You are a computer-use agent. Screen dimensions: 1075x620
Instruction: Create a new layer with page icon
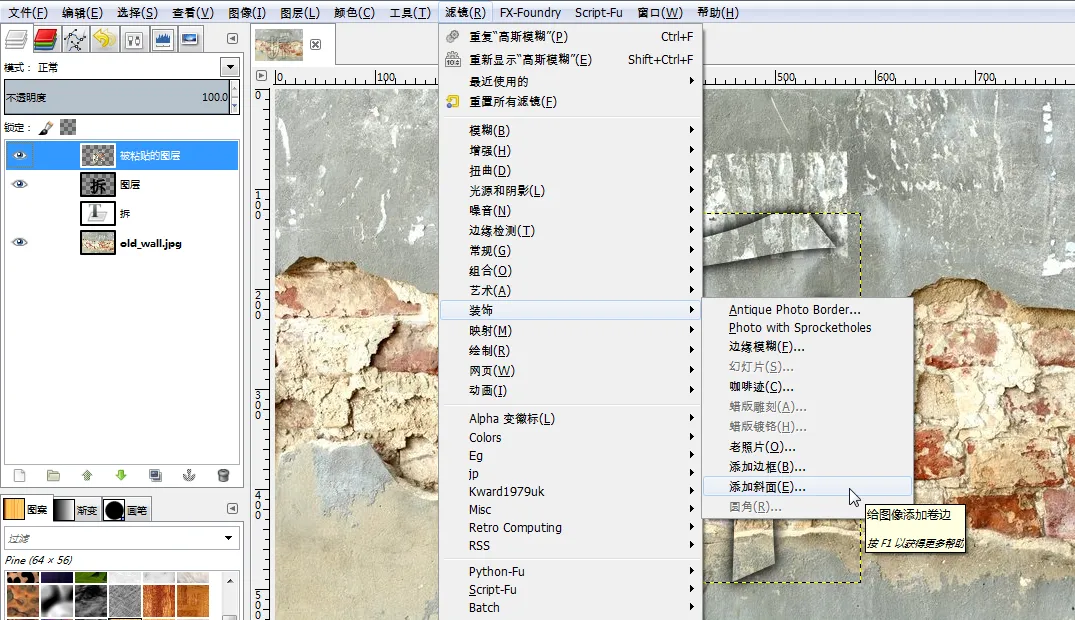[19, 475]
